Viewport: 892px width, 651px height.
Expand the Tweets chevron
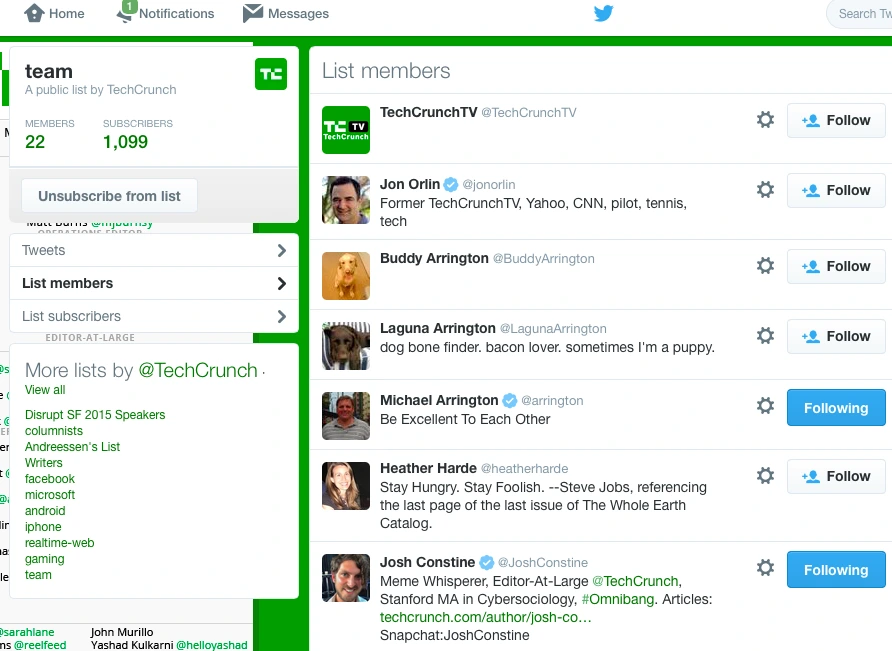coord(281,250)
